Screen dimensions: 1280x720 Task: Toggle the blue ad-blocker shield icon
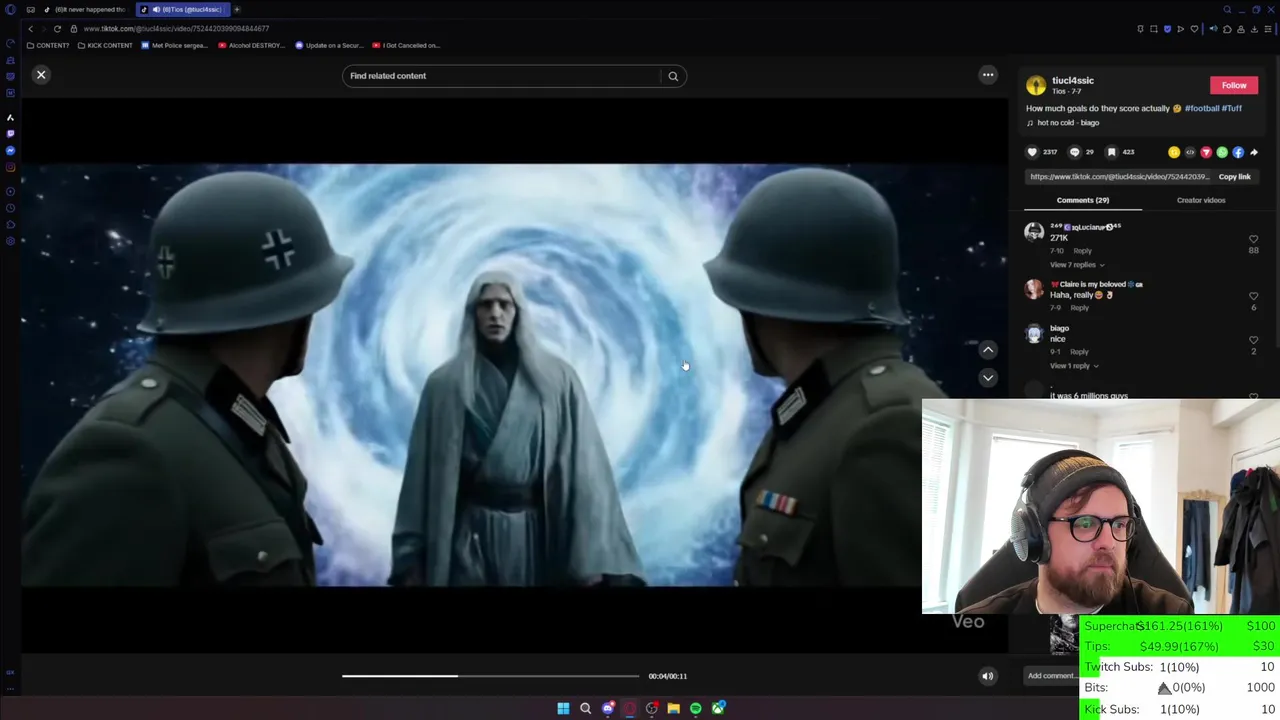tap(1167, 29)
